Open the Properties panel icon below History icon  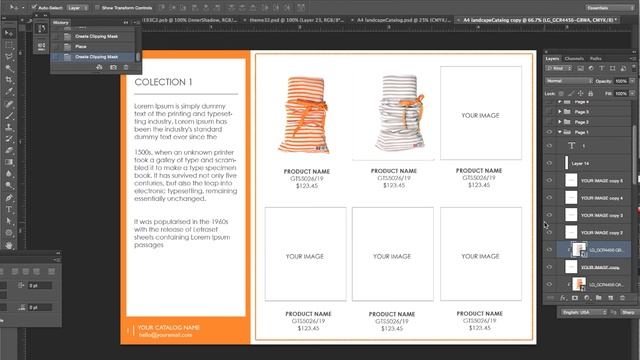click(41, 46)
